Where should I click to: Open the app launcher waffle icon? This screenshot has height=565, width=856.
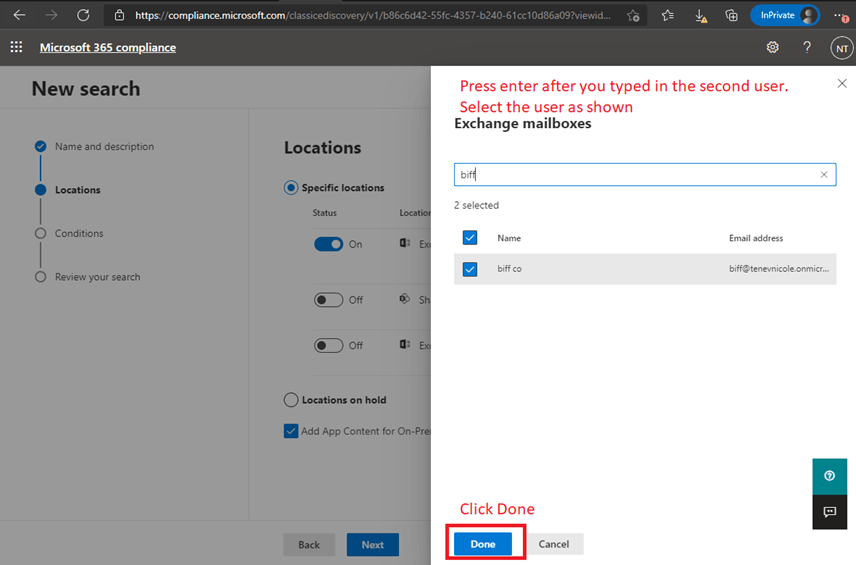point(16,47)
